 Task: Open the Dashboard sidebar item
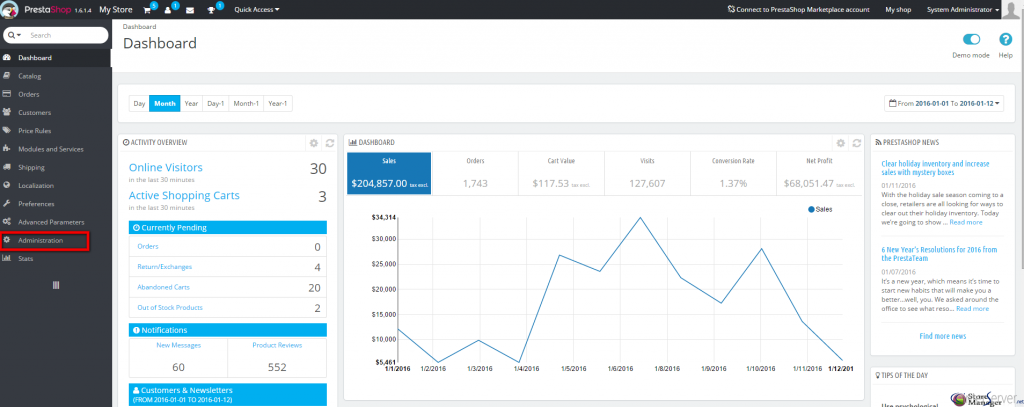click(56, 57)
